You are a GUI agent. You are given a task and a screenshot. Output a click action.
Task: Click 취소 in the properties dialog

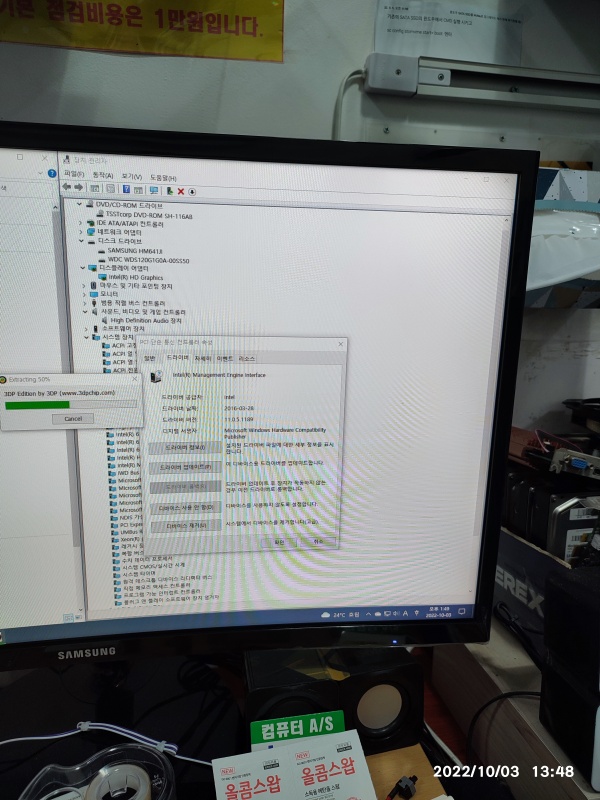tap(318, 541)
